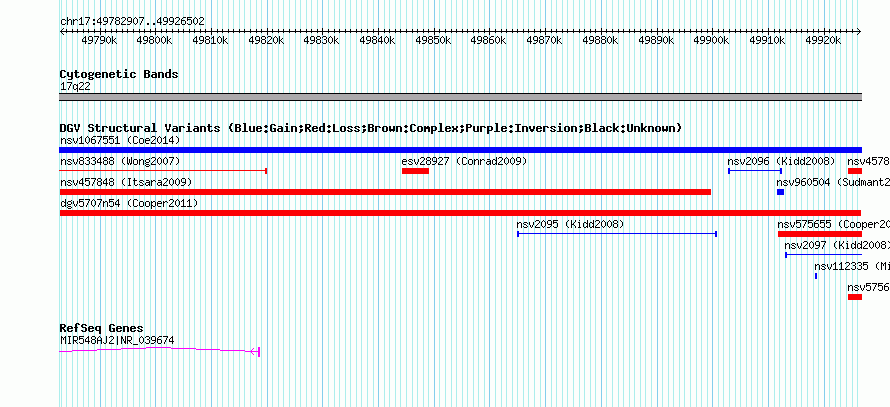Click the MIR548AJ2 magenta gene line

159,351
